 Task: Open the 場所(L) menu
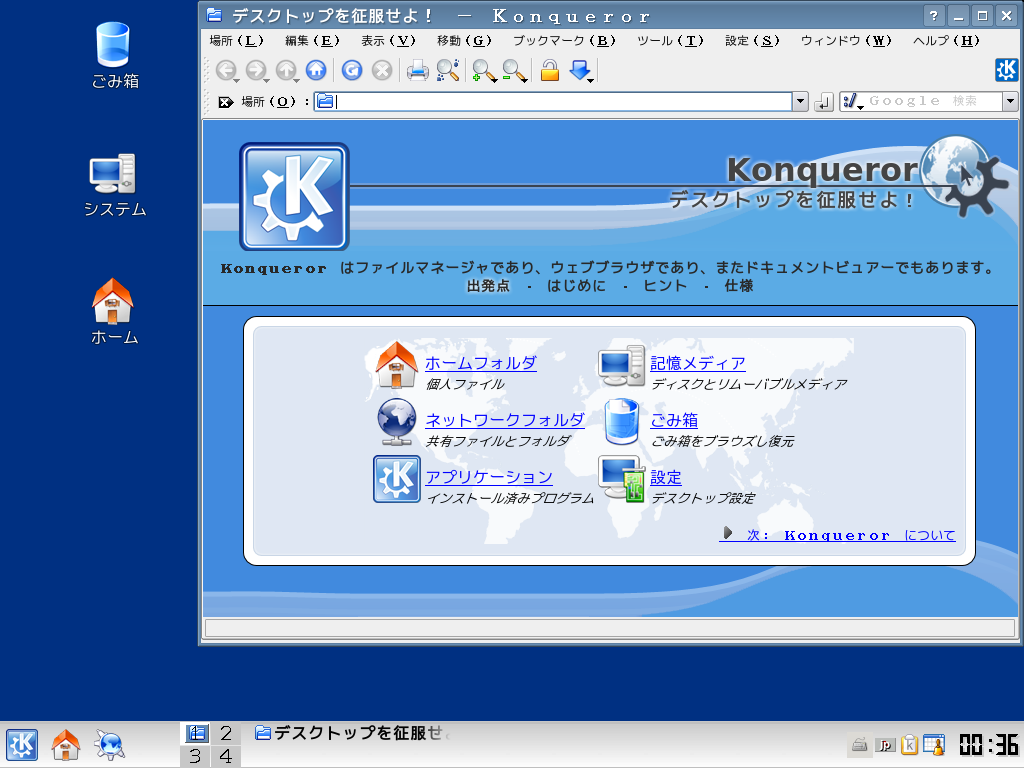coord(236,40)
